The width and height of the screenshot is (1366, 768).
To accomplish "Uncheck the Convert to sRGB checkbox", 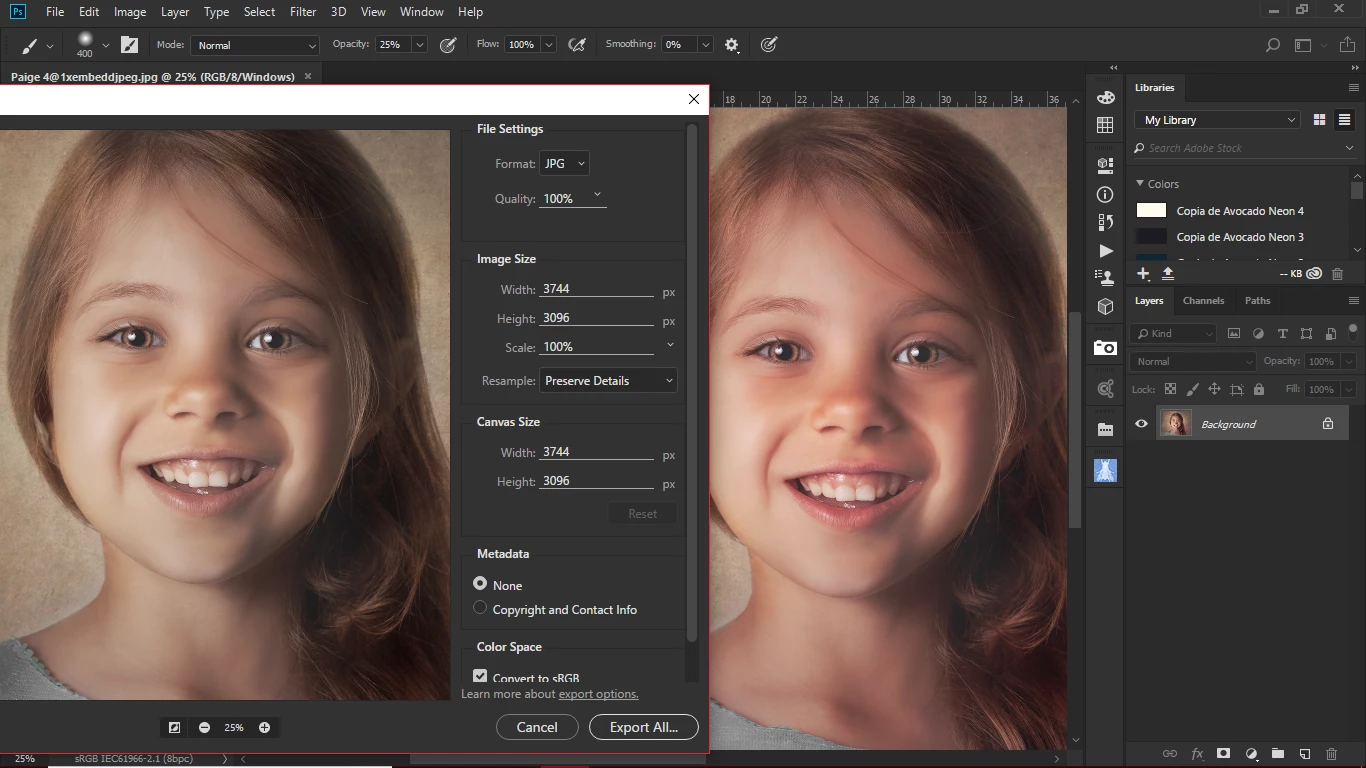I will coord(480,677).
